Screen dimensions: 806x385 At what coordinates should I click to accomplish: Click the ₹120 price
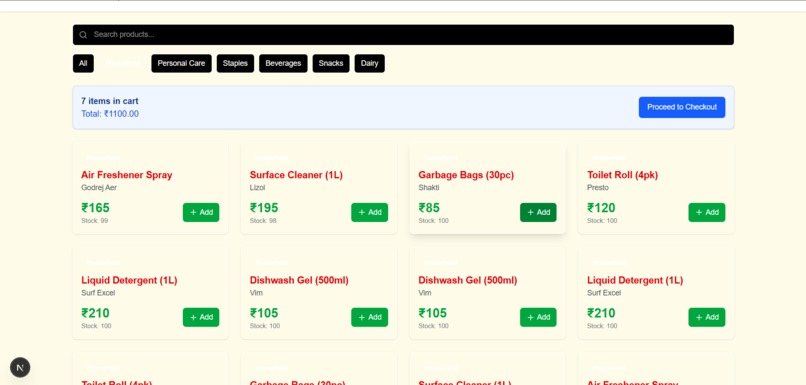pyautogui.click(x=601, y=208)
